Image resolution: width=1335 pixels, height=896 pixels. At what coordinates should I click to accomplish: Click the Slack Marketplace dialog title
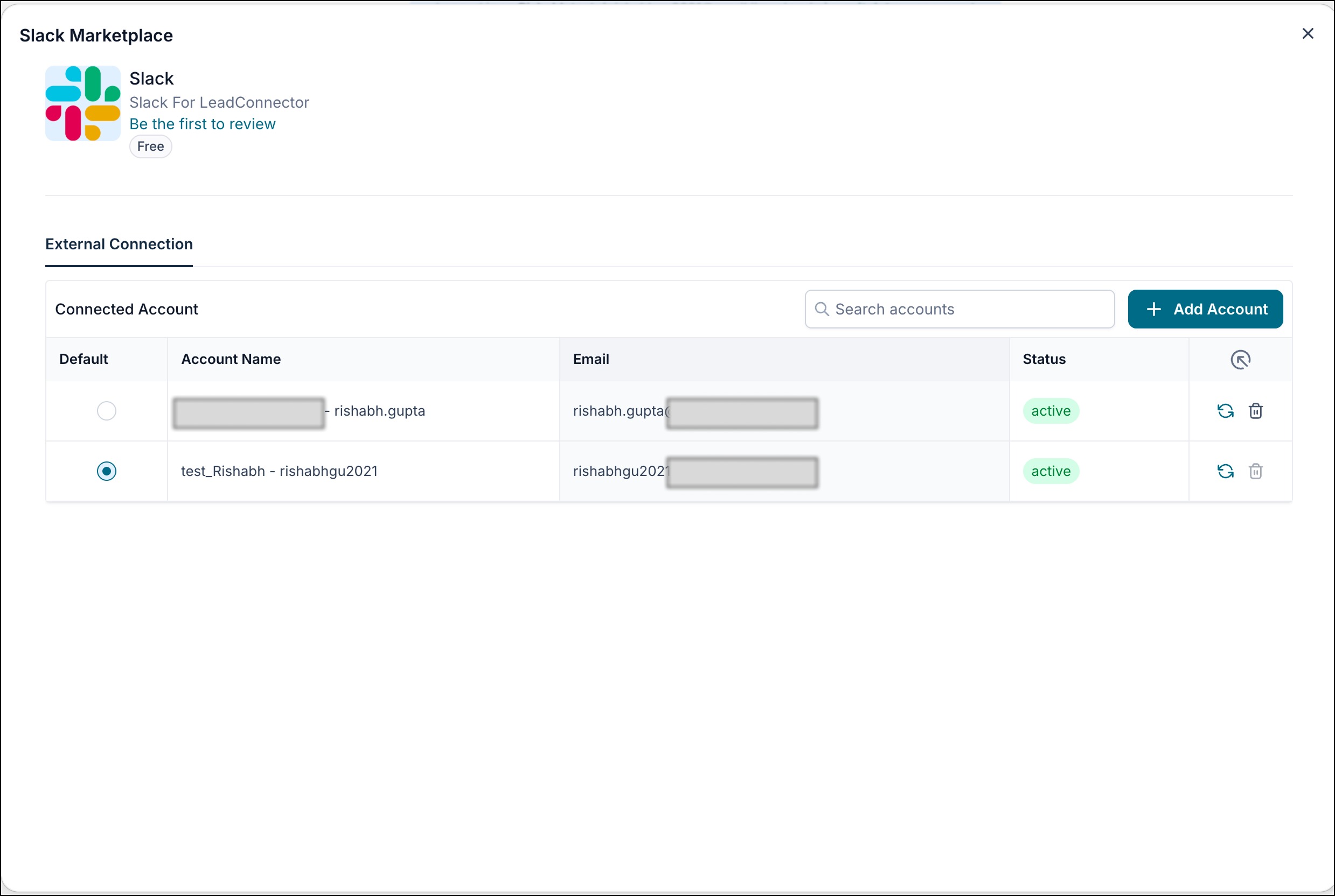[96, 36]
